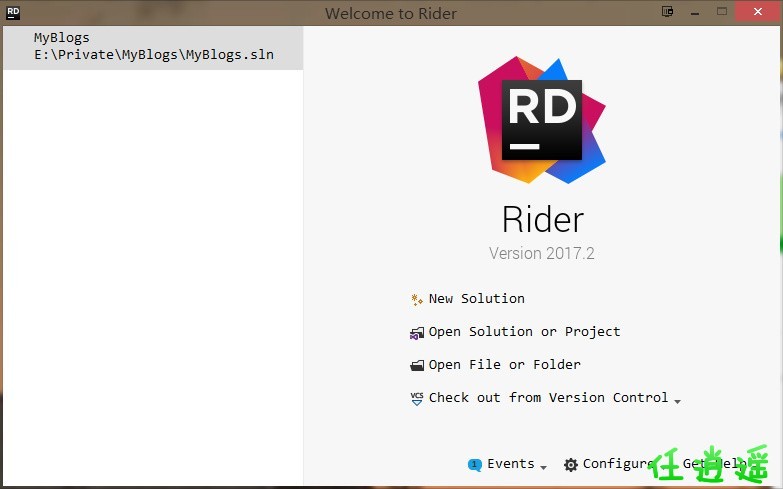
Task: Click the Configure gear icon
Action: coord(571,465)
